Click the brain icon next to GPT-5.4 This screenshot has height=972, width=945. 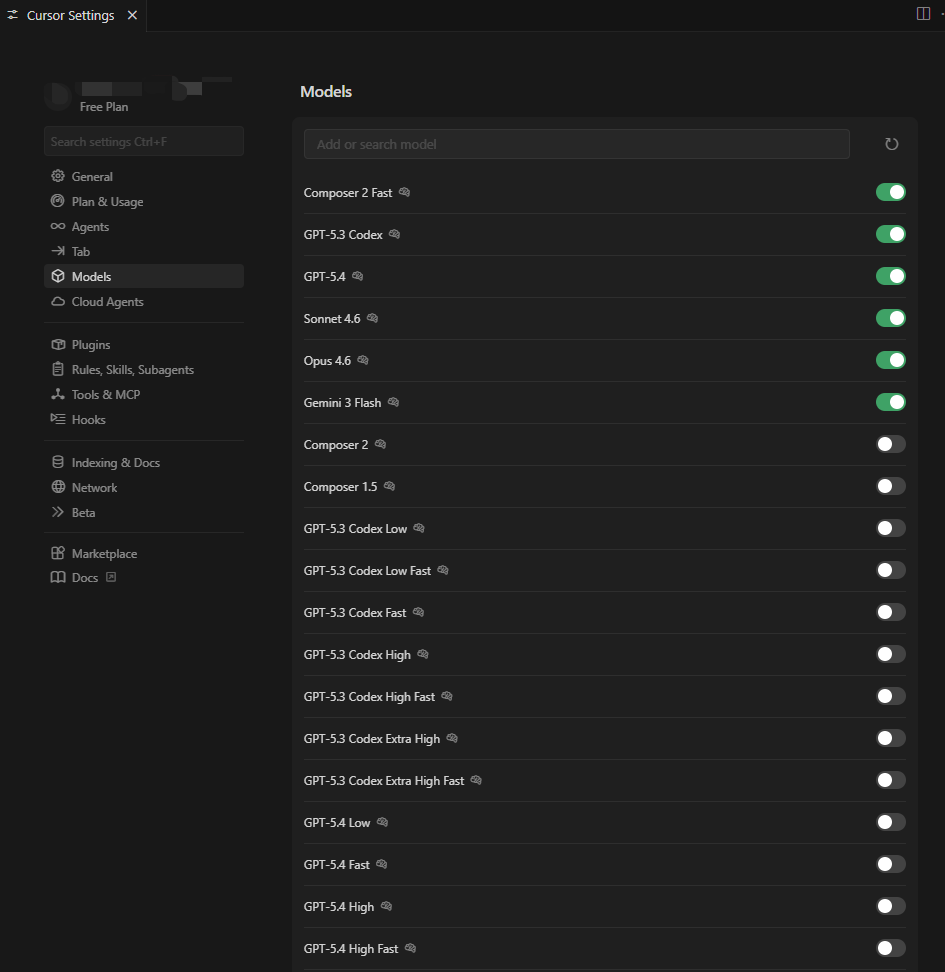pyautogui.click(x=357, y=276)
